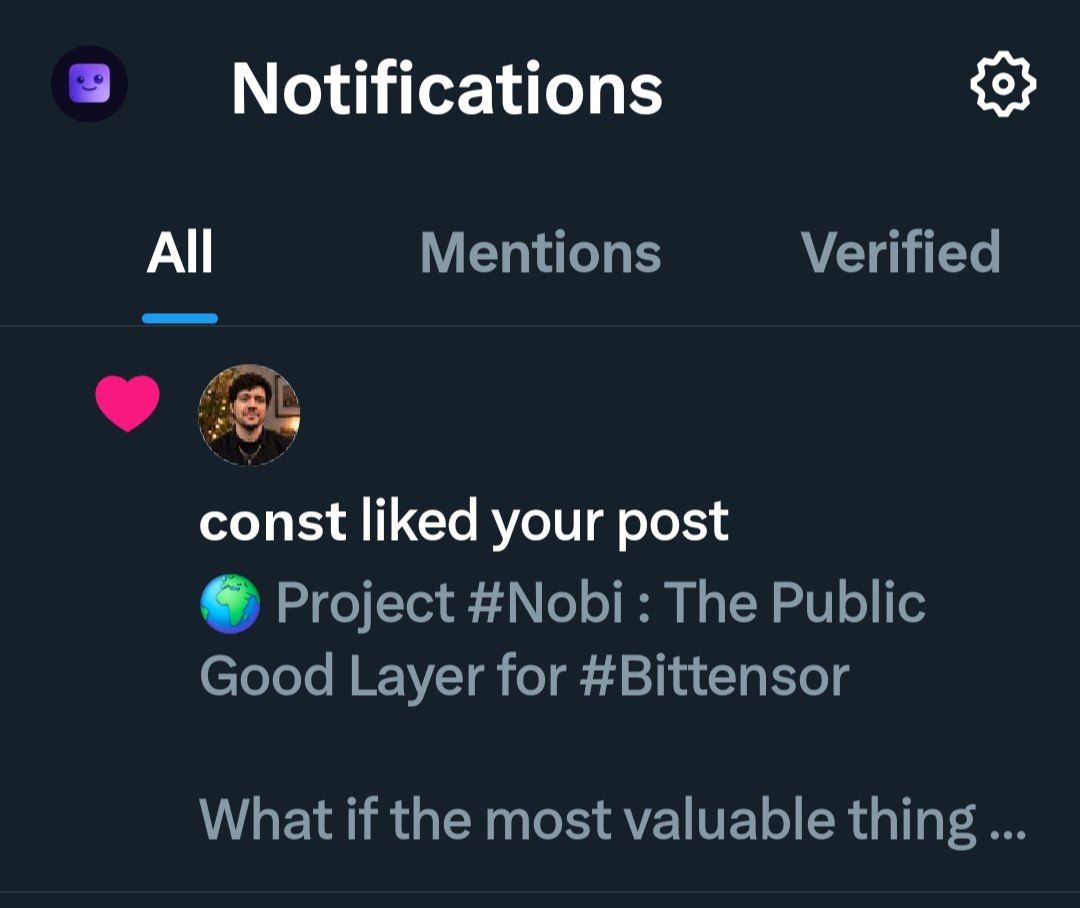Click the globe emoji in post preview
The image size is (1080, 908).
click(230, 604)
